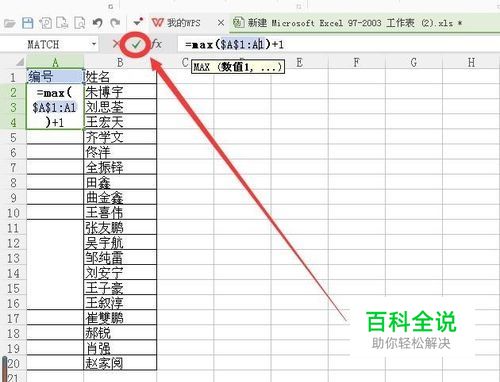The width and height of the screenshot is (500, 382).
Task: Click the undo arrow icon
Action: (97, 23)
